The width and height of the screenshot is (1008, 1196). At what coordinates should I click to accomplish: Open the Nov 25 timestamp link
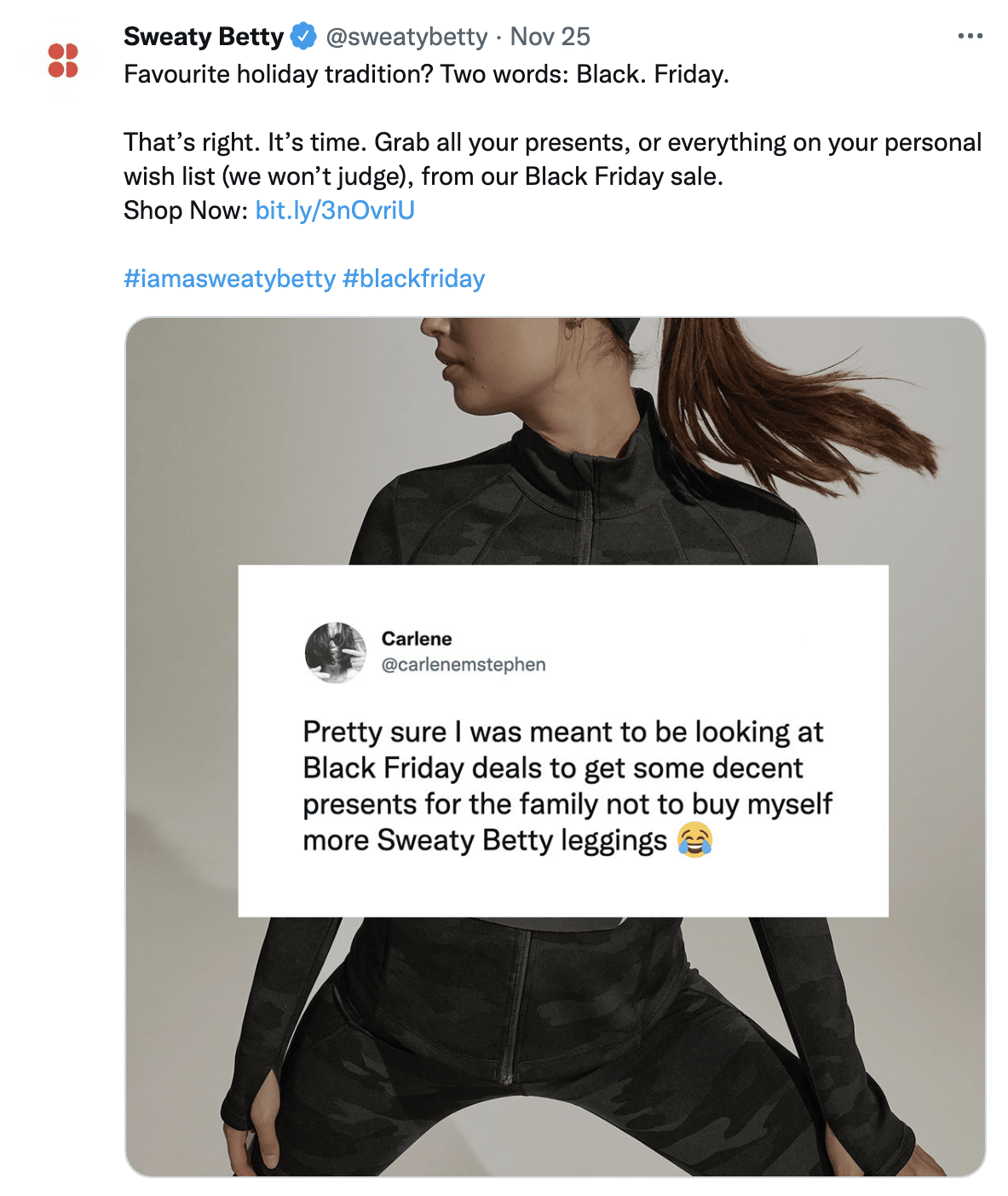pyautogui.click(x=550, y=37)
